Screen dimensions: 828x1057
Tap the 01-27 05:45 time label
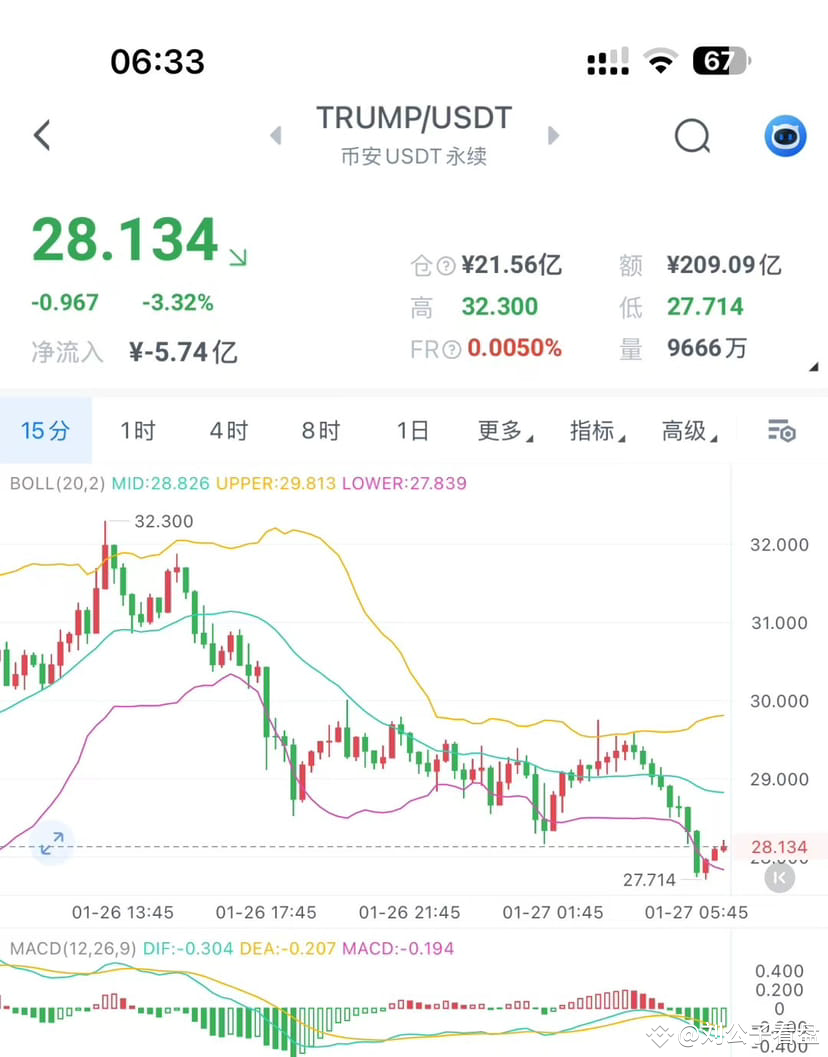pos(697,912)
